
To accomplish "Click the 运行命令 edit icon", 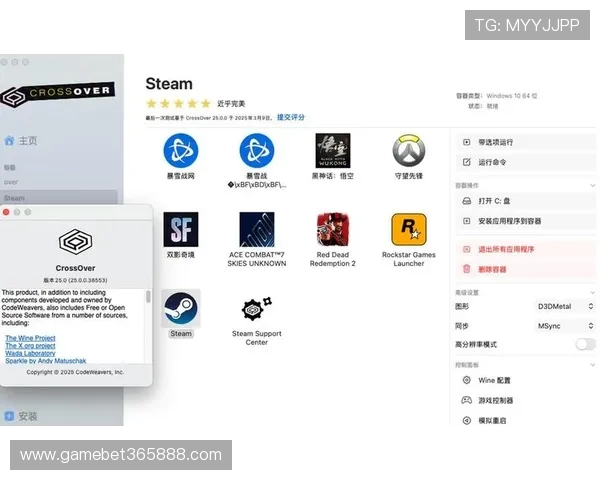I will pyautogui.click(x=466, y=162).
